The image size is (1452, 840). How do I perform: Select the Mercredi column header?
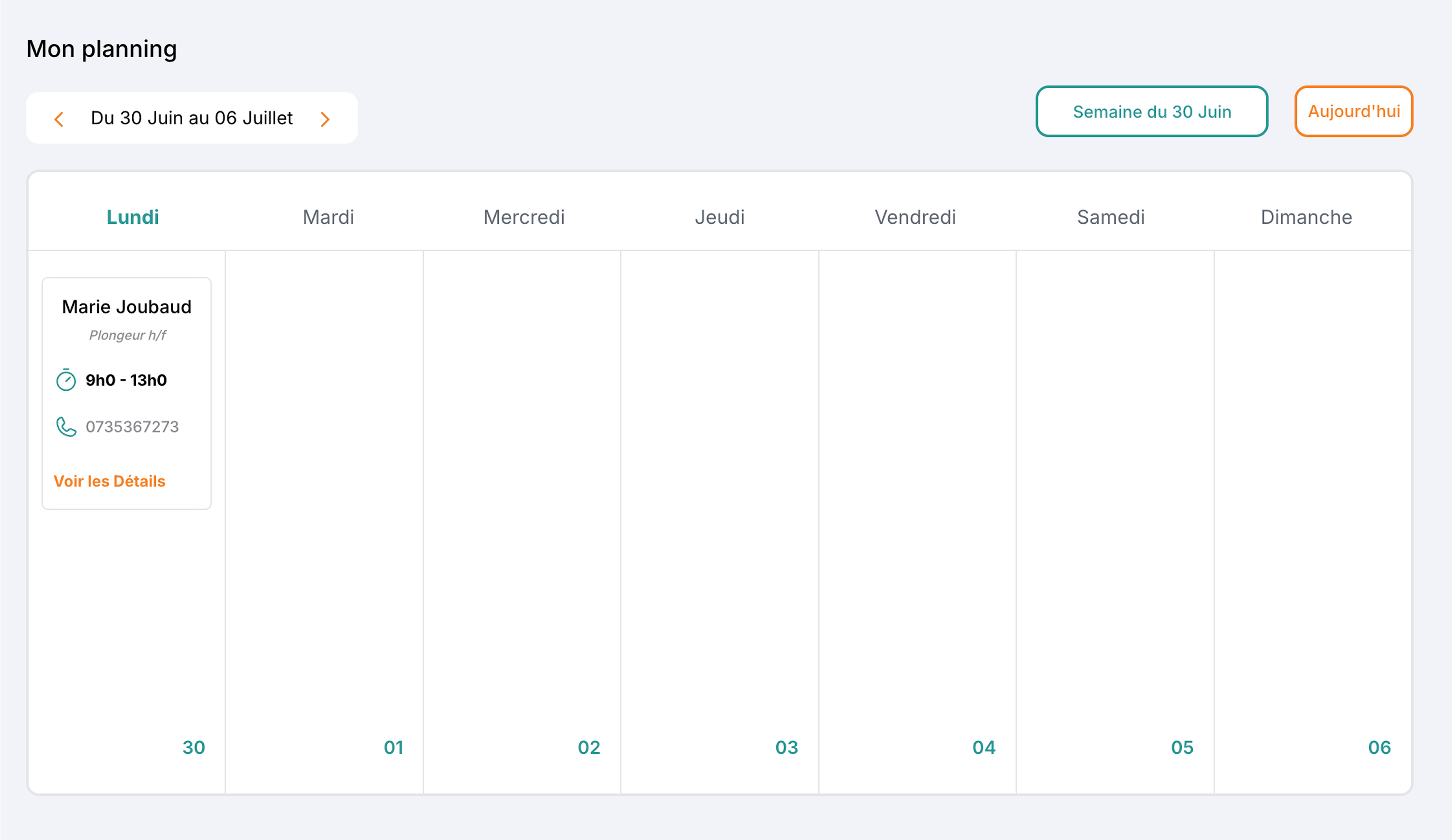[x=524, y=217]
